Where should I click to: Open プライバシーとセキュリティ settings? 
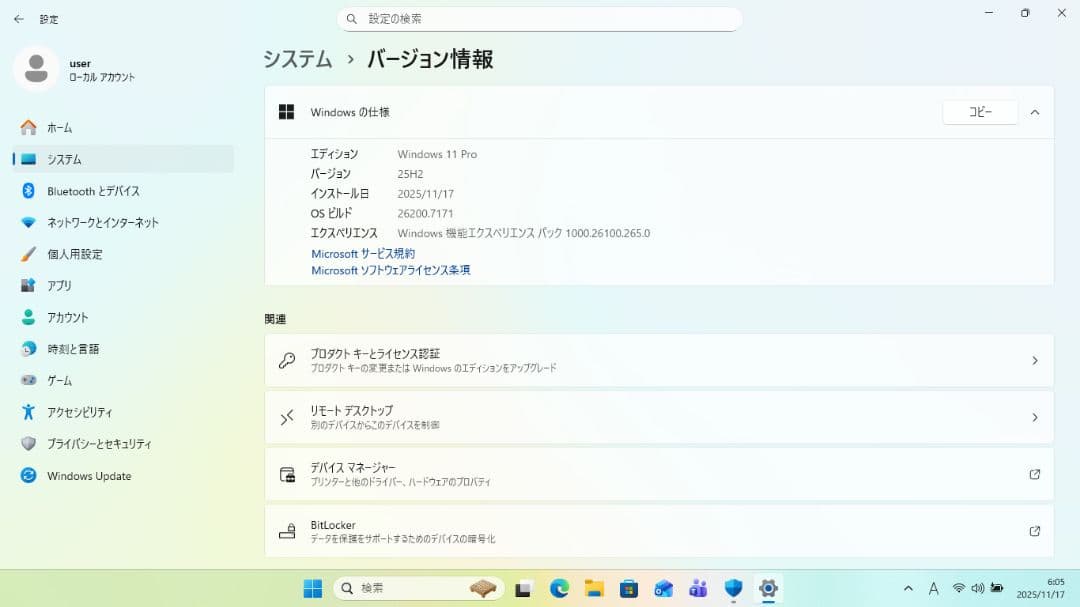(x=99, y=444)
